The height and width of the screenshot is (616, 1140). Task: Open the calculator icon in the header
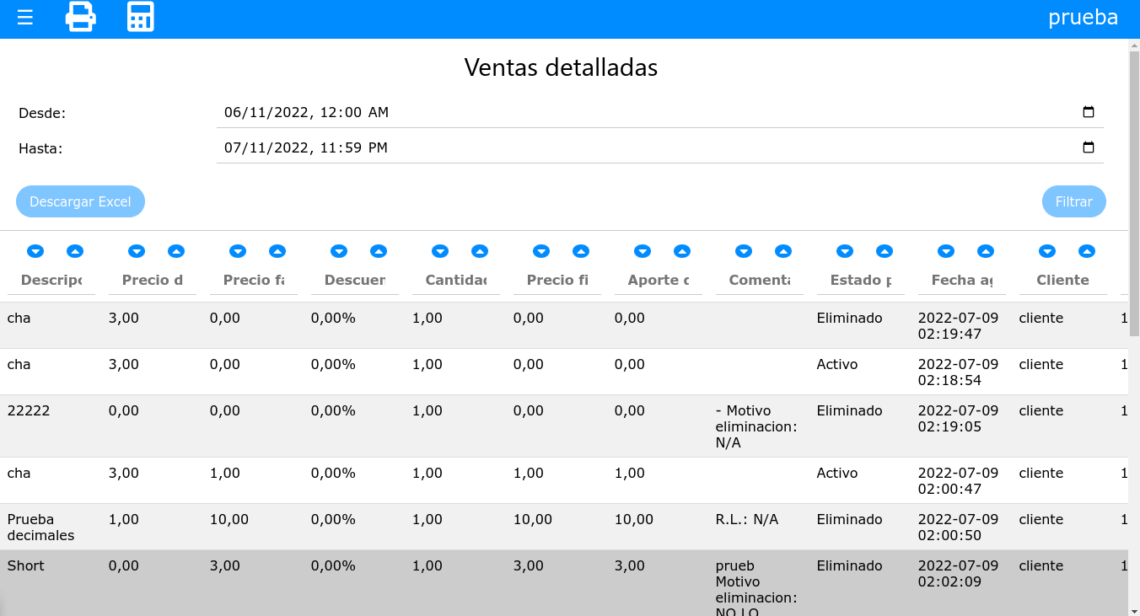click(x=140, y=16)
